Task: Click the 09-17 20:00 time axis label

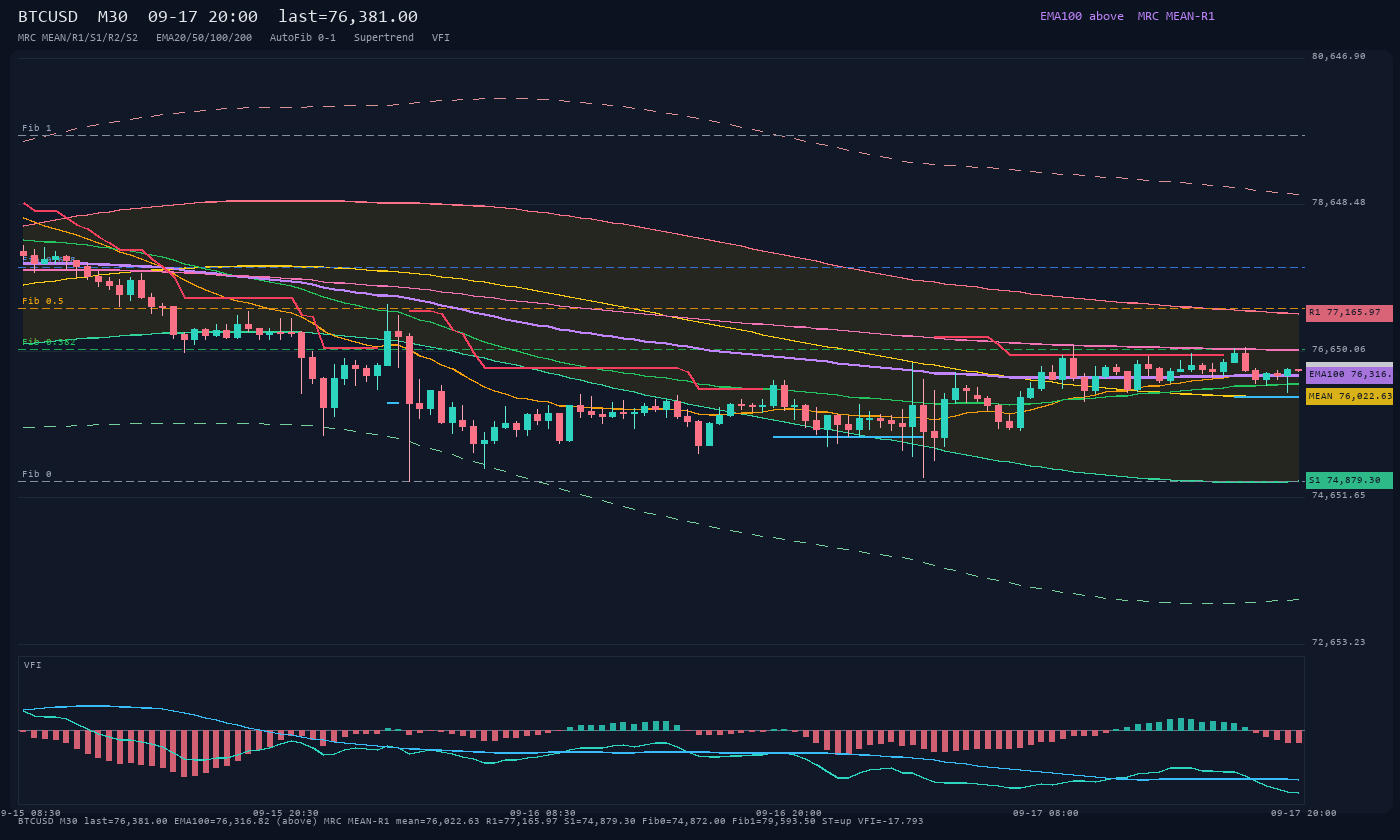Action: [x=1304, y=813]
